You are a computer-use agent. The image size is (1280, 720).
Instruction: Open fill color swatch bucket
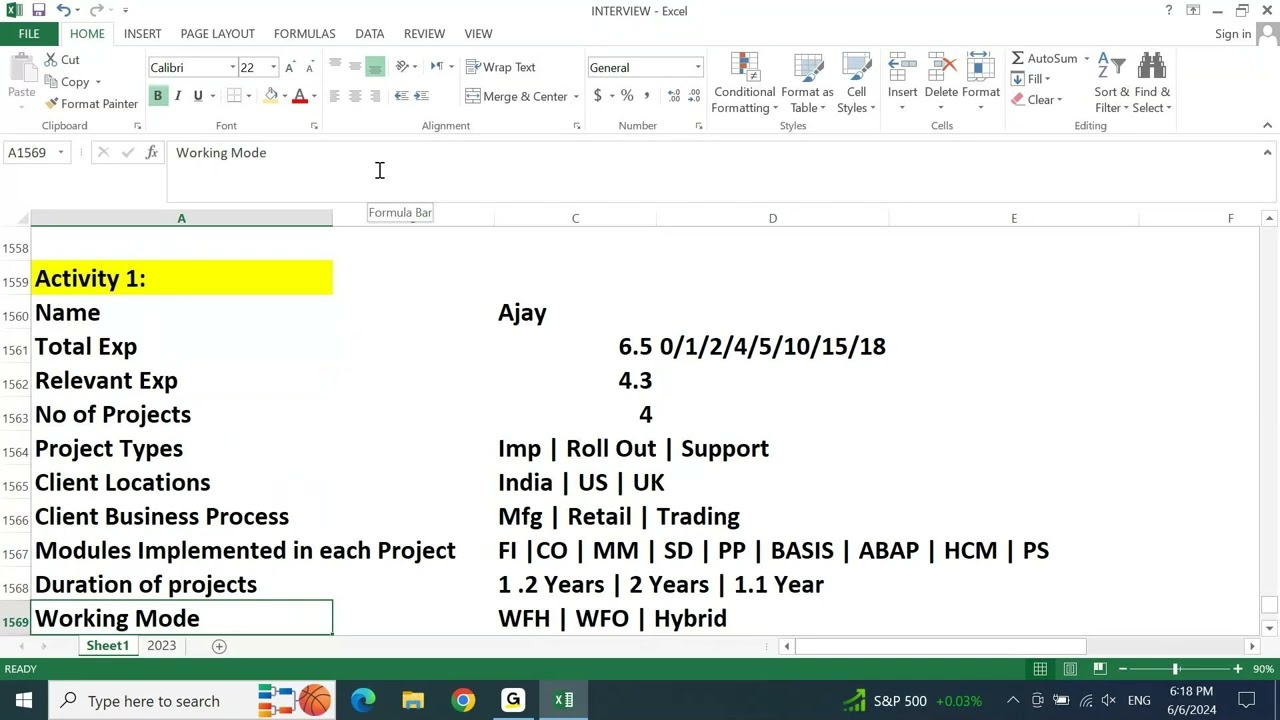coord(271,96)
